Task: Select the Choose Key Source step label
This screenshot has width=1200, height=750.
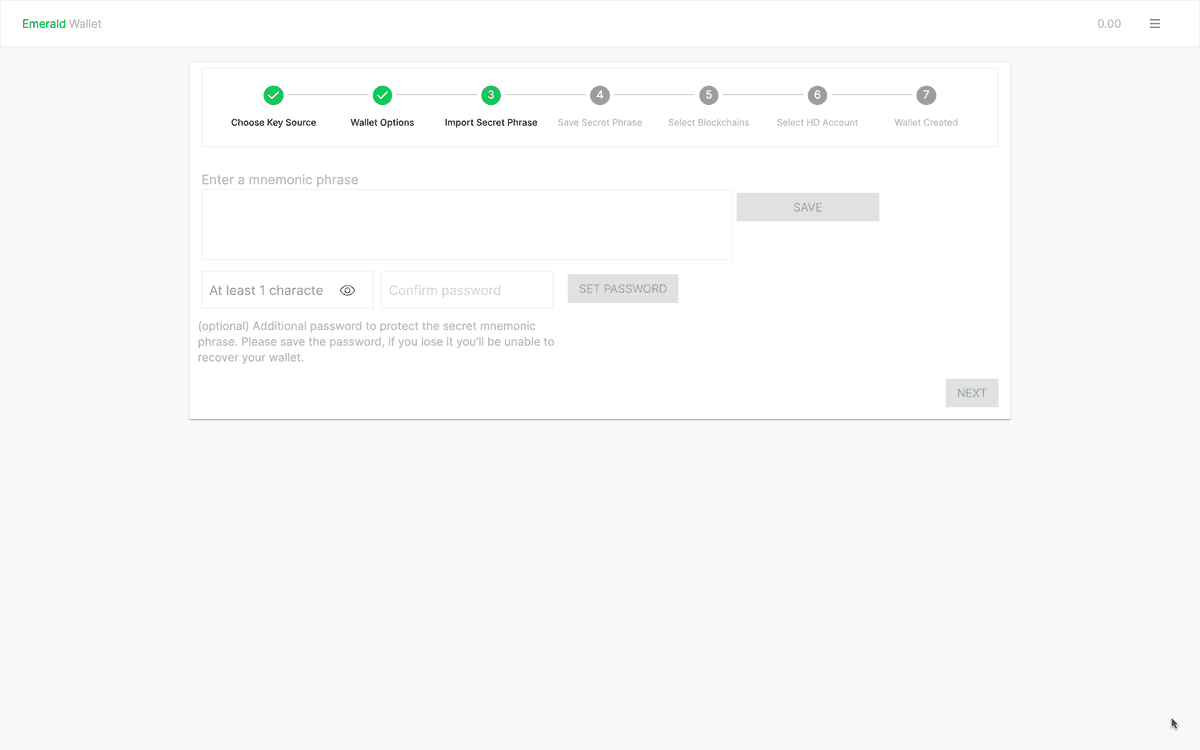Action: [x=273, y=123]
